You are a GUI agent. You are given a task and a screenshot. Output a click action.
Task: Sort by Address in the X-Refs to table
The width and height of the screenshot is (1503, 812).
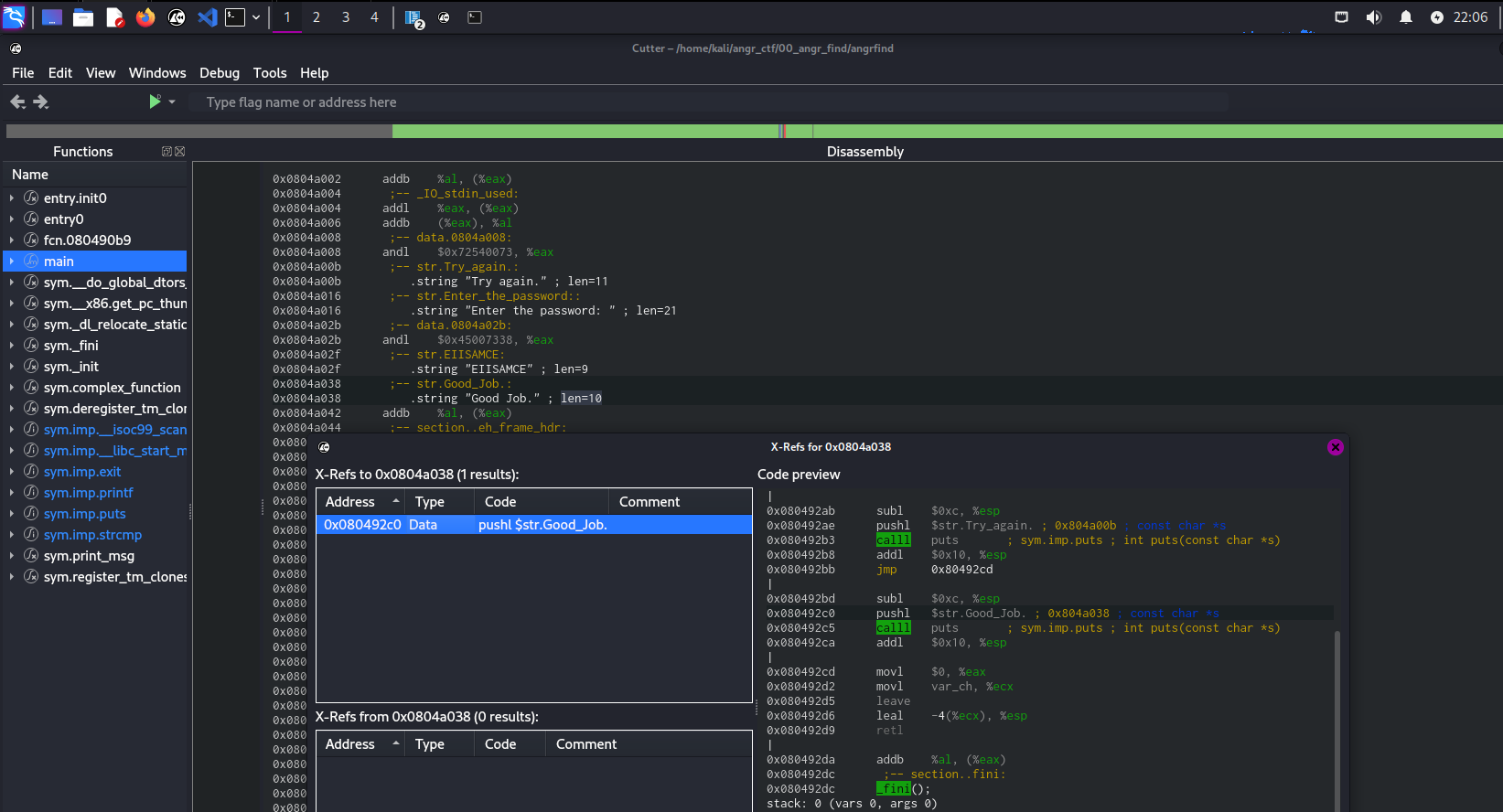point(350,502)
